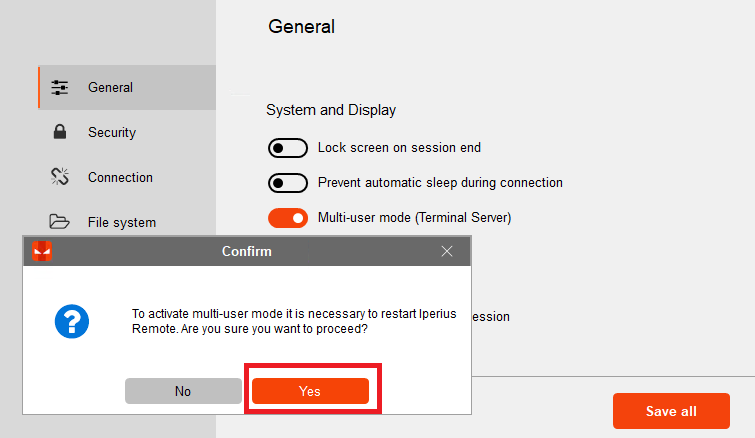Screen dimensions: 755x438
Task: Confirm restart by clicking Yes
Action: (311, 391)
